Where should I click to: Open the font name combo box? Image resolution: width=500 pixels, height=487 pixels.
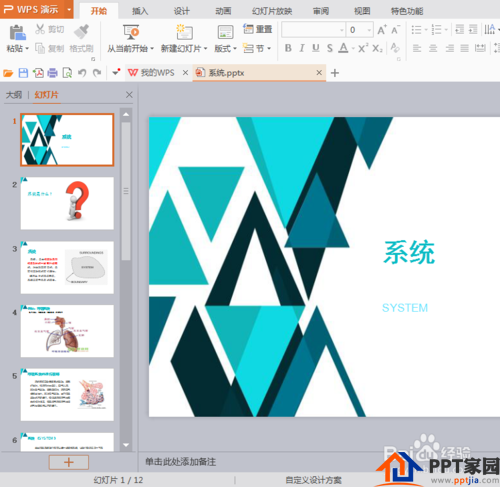point(313,30)
